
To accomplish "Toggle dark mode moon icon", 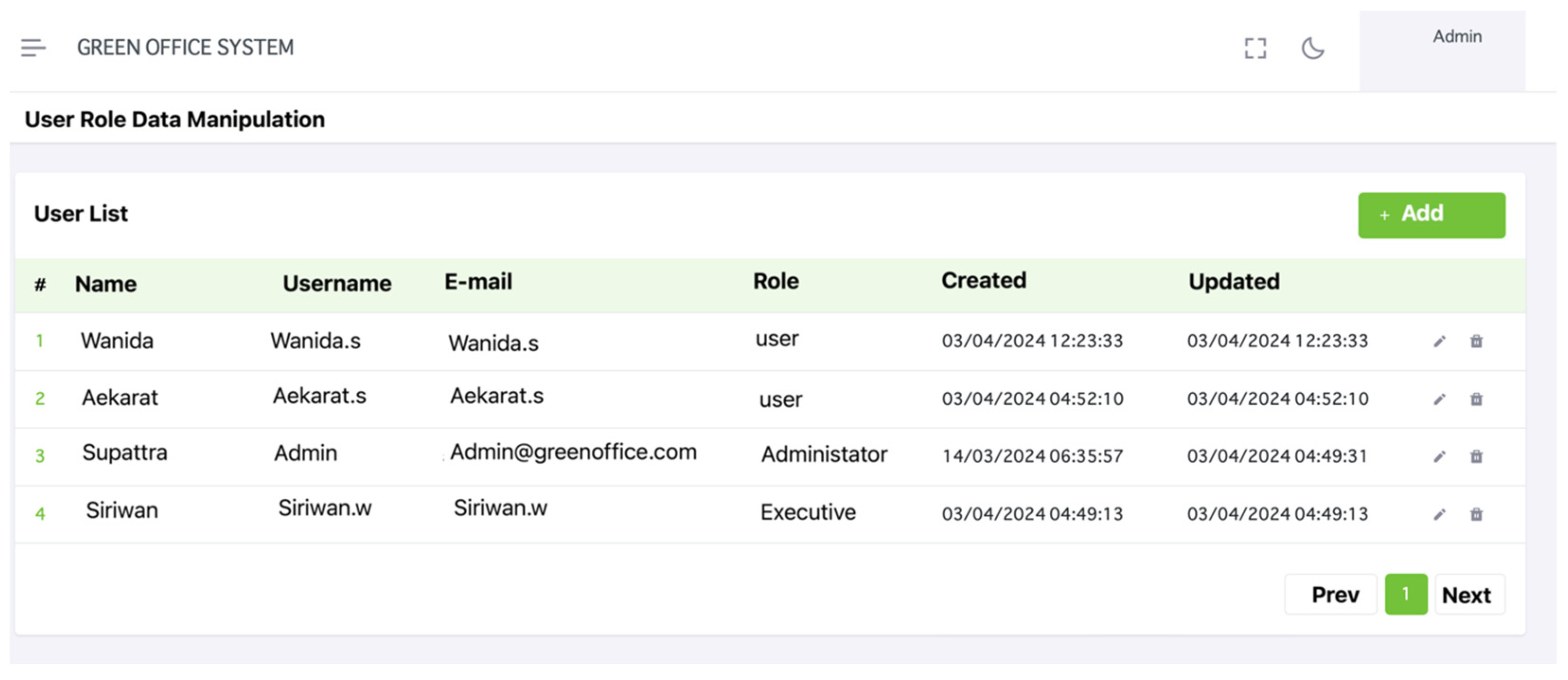I will click(1312, 48).
